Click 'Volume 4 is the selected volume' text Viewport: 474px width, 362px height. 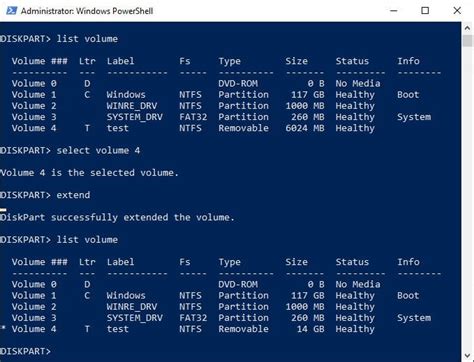(x=89, y=173)
